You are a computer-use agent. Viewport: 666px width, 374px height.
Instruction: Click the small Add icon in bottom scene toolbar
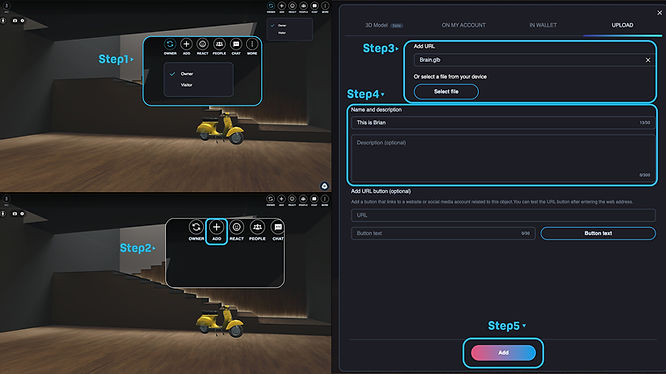click(281, 200)
